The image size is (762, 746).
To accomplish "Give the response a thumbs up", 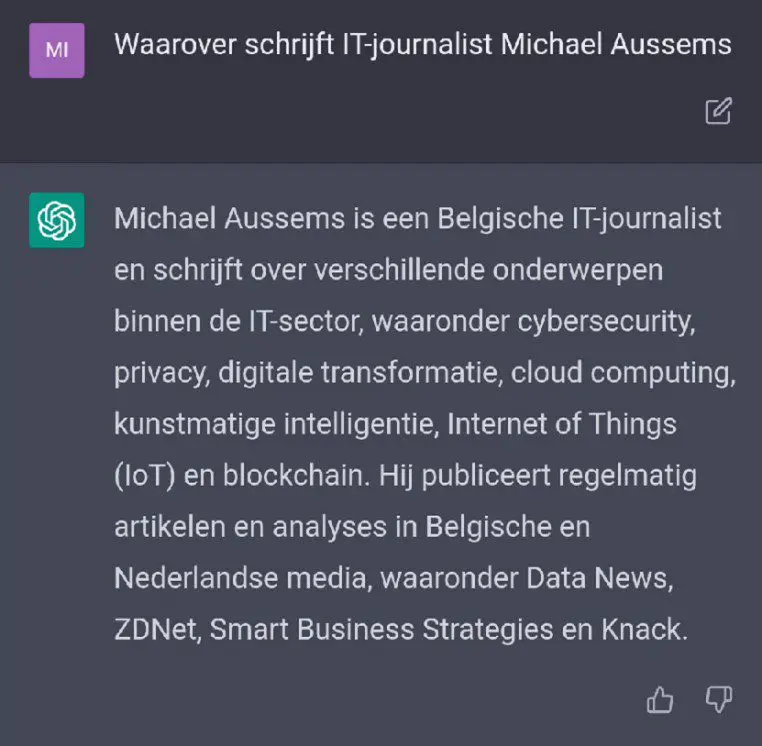I will tap(659, 699).
